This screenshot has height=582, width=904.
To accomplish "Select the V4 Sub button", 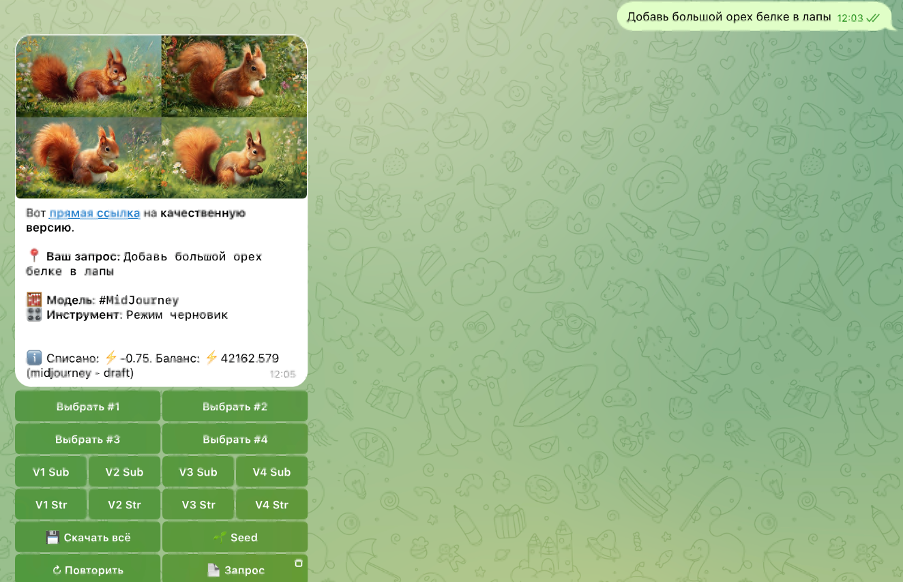I will (x=271, y=472).
